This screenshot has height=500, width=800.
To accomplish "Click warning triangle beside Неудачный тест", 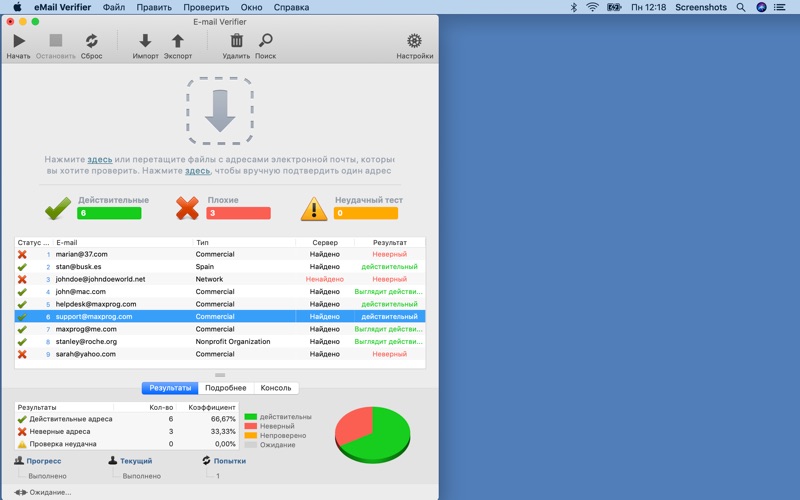I will tap(314, 209).
